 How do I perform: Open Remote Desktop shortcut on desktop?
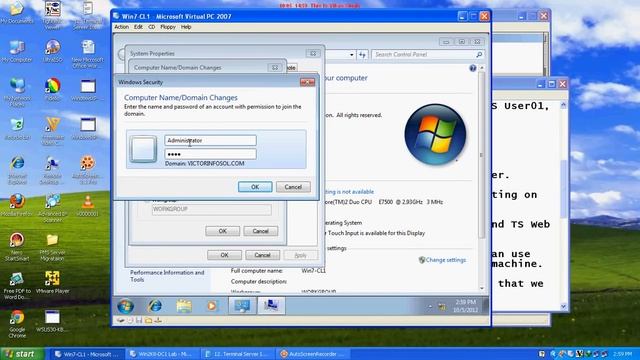click(52, 169)
